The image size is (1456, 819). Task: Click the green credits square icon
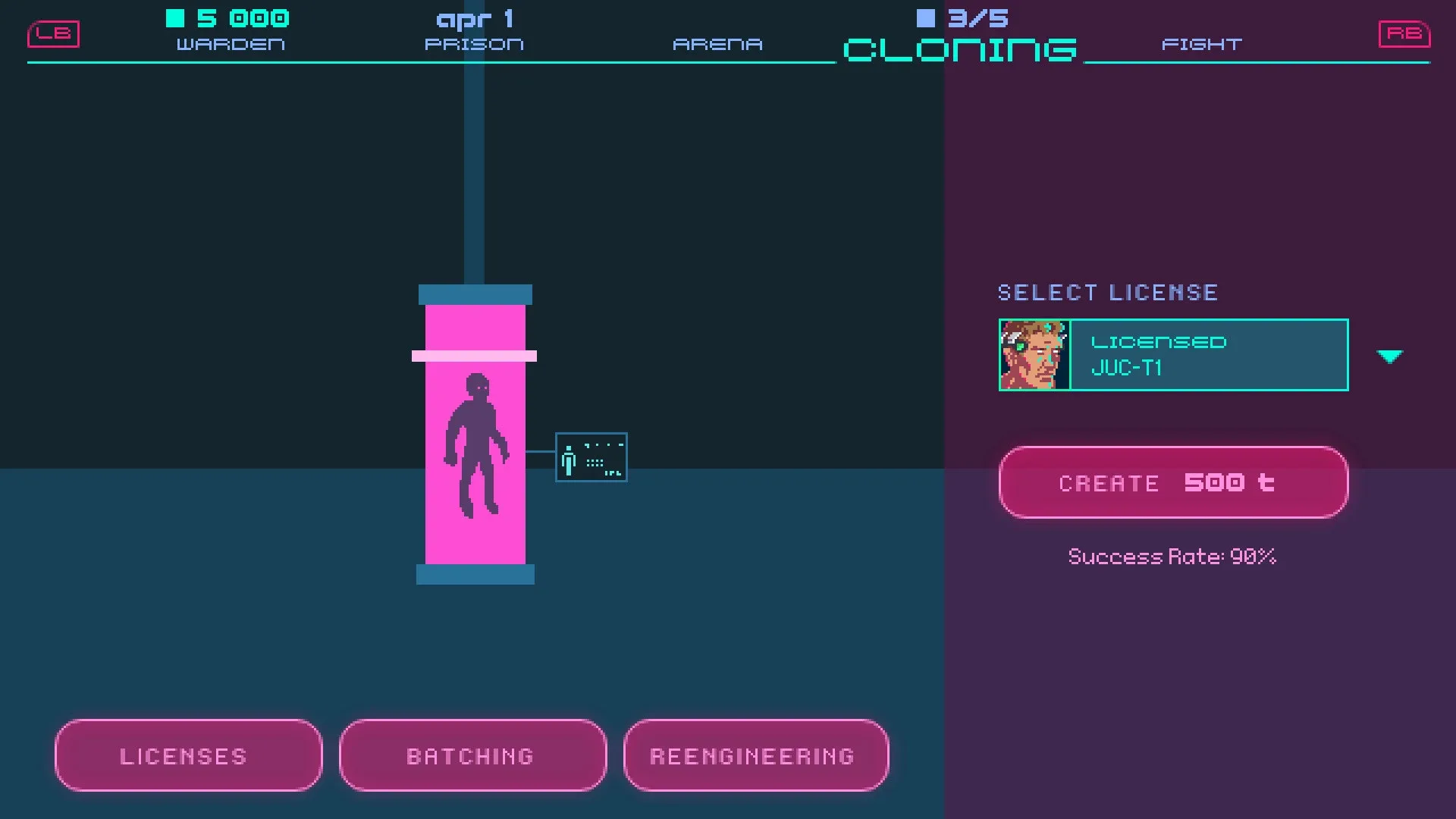point(175,18)
